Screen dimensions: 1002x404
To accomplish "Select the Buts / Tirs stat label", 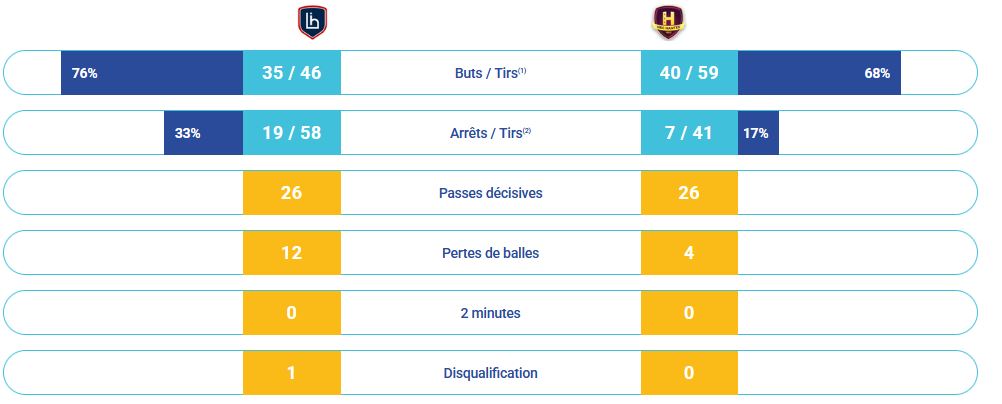I will point(490,73).
